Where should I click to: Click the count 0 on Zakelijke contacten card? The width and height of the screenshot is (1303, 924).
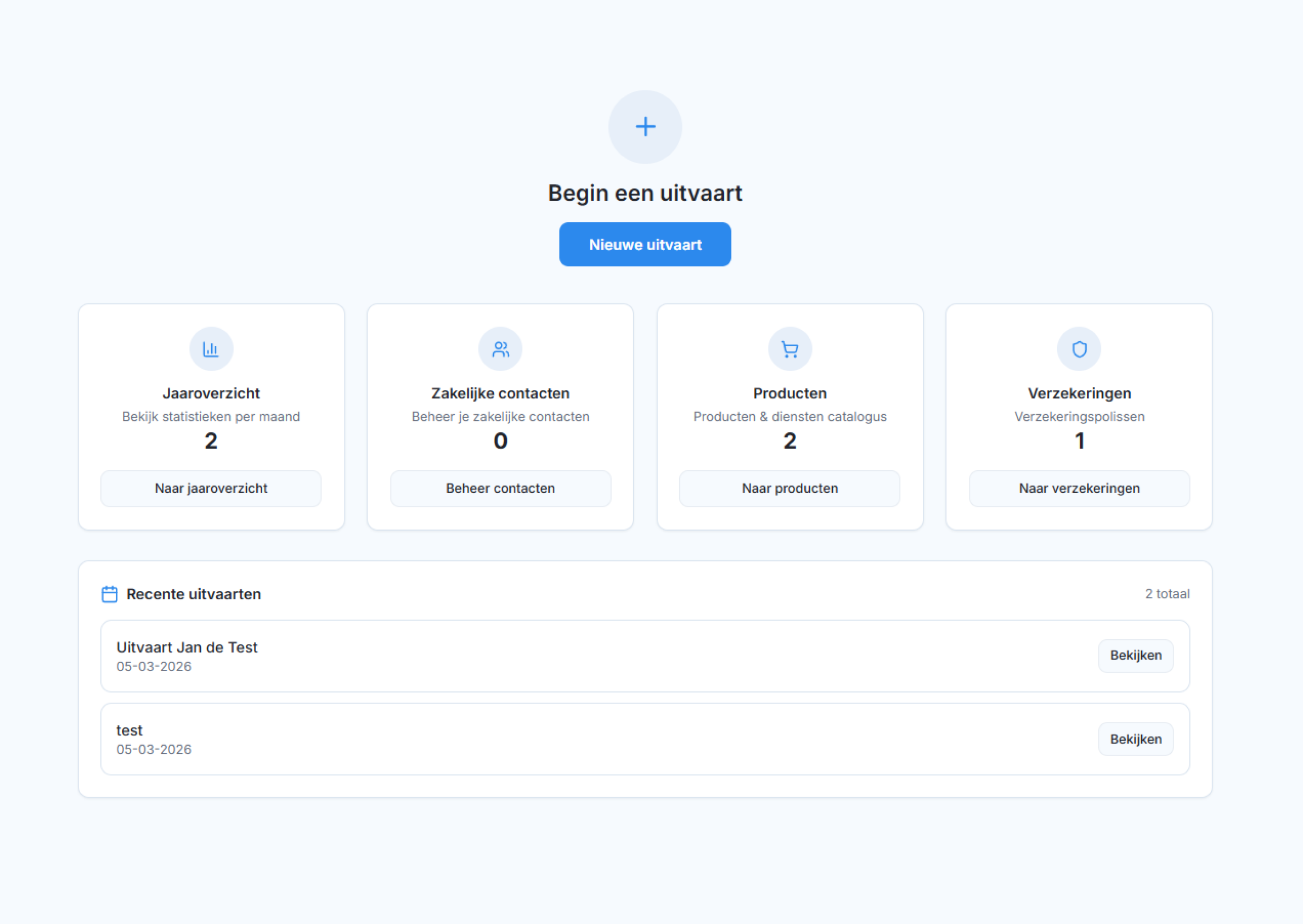(x=500, y=441)
